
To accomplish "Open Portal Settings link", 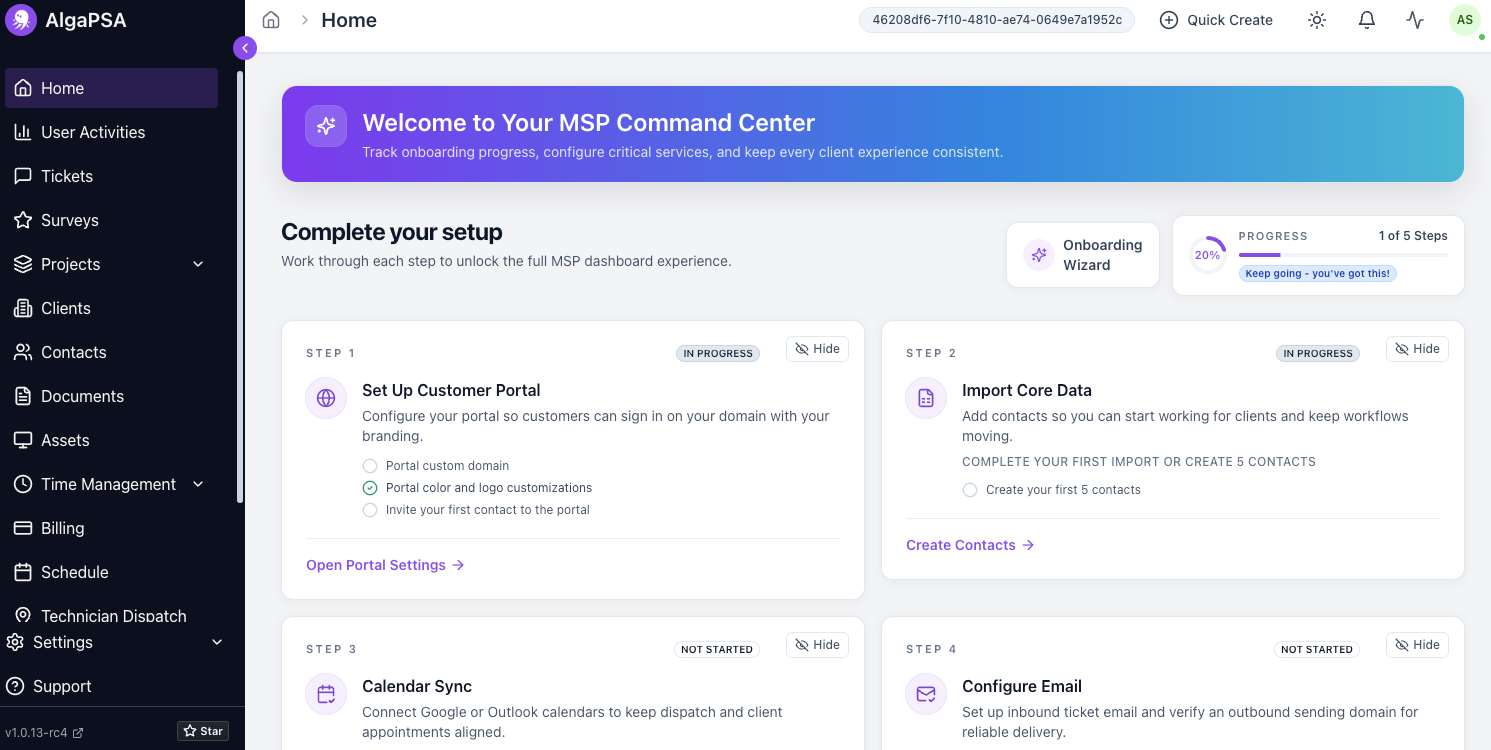I will [x=376, y=564].
